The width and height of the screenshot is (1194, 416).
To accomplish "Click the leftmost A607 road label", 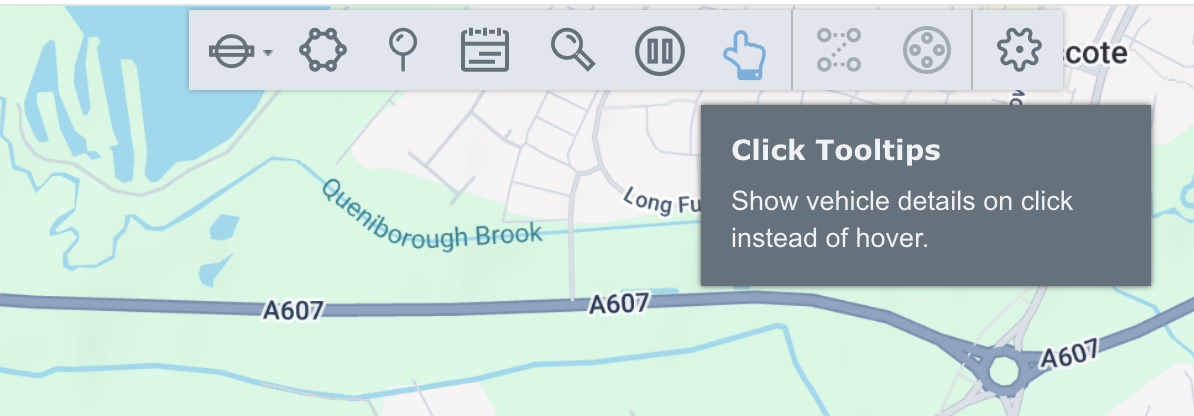I will coord(293,311).
